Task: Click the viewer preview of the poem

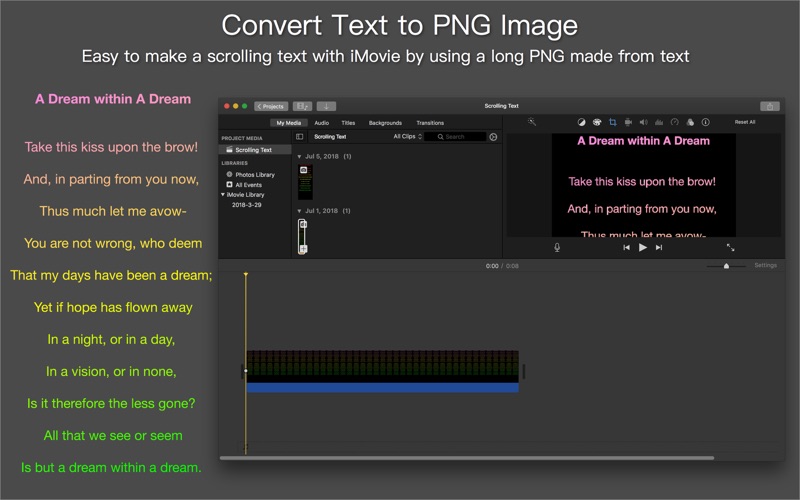Action: pyautogui.click(x=643, y=185)
